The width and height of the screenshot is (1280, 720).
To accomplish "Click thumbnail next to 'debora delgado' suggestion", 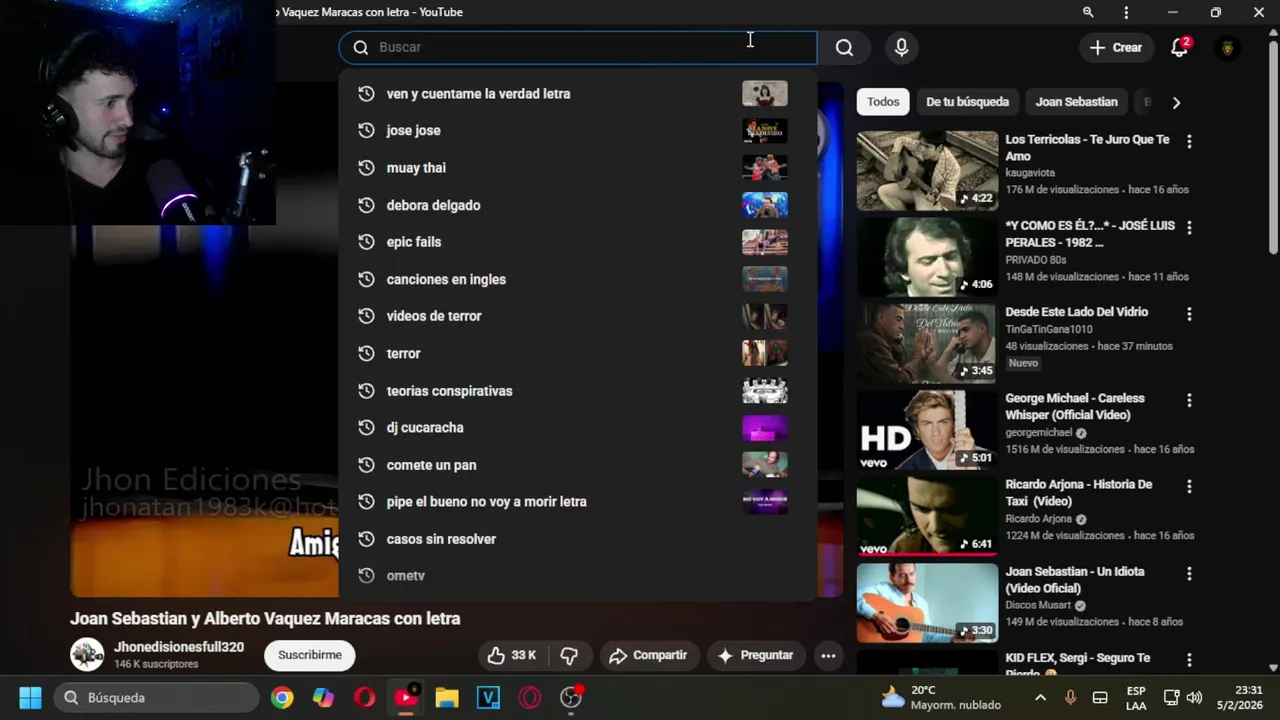I will (x=765, y=205).
